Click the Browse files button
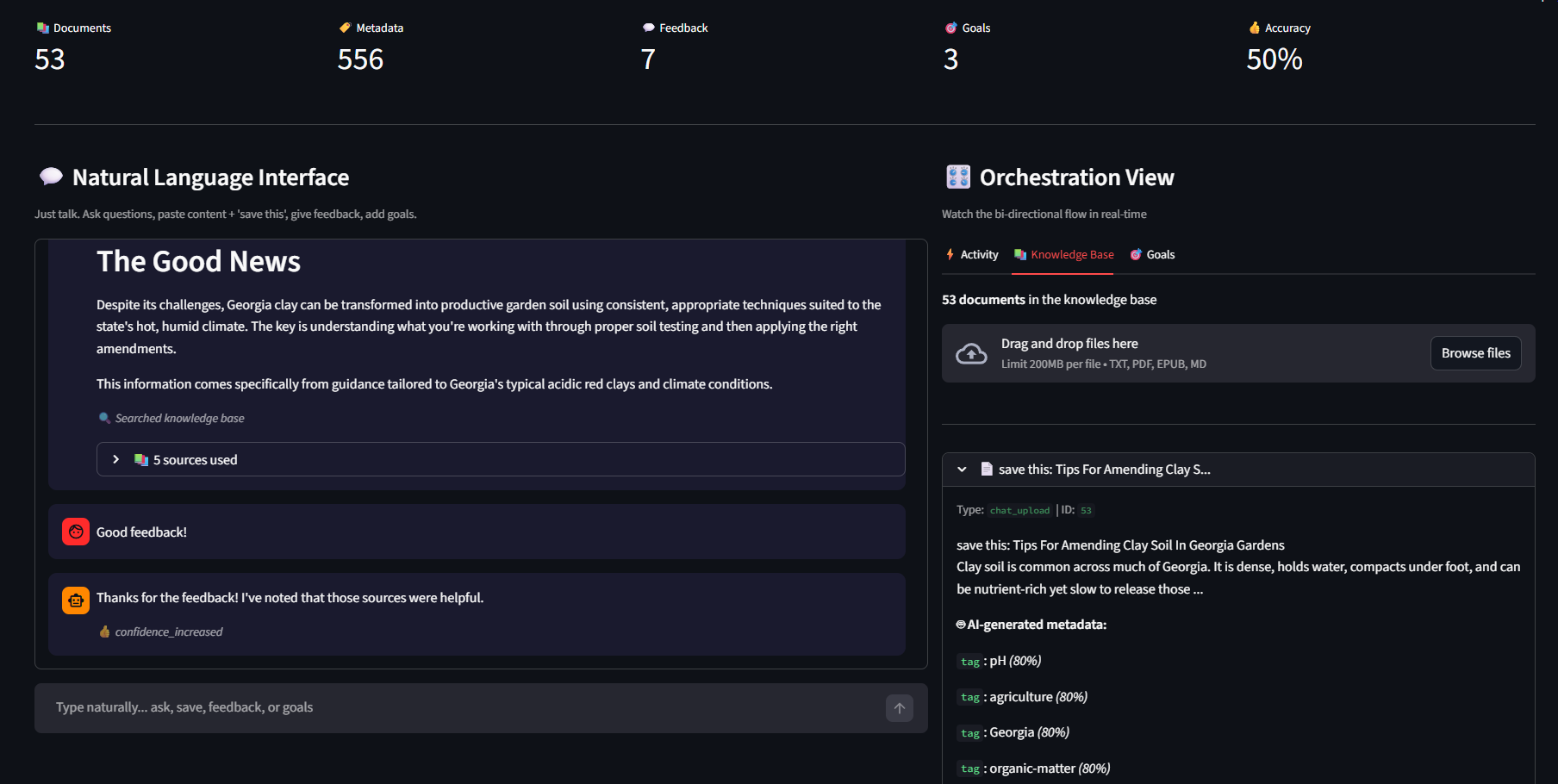Screen dimensions: 1558x784 pos(1475,353)
